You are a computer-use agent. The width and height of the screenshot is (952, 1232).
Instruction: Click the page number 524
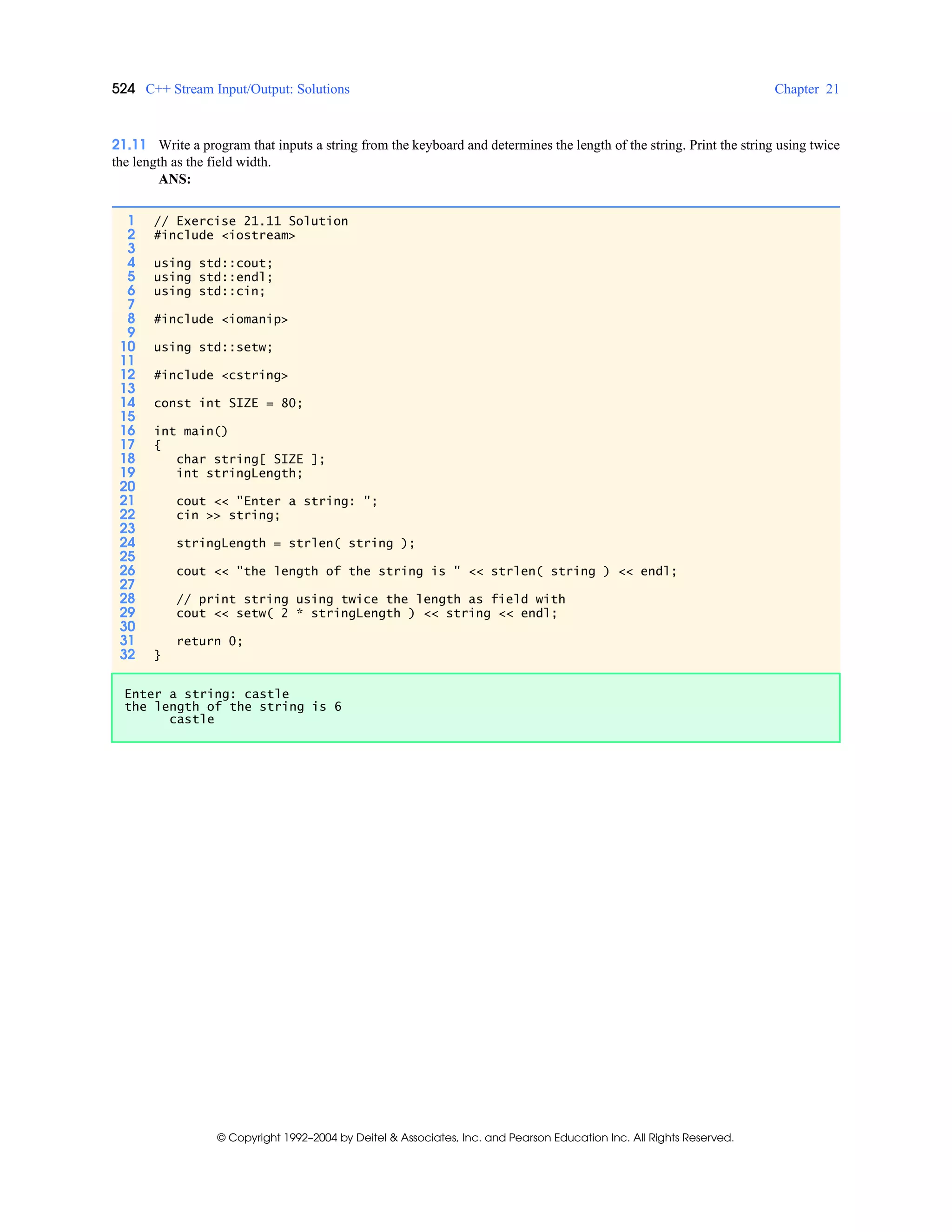(123, 88)
